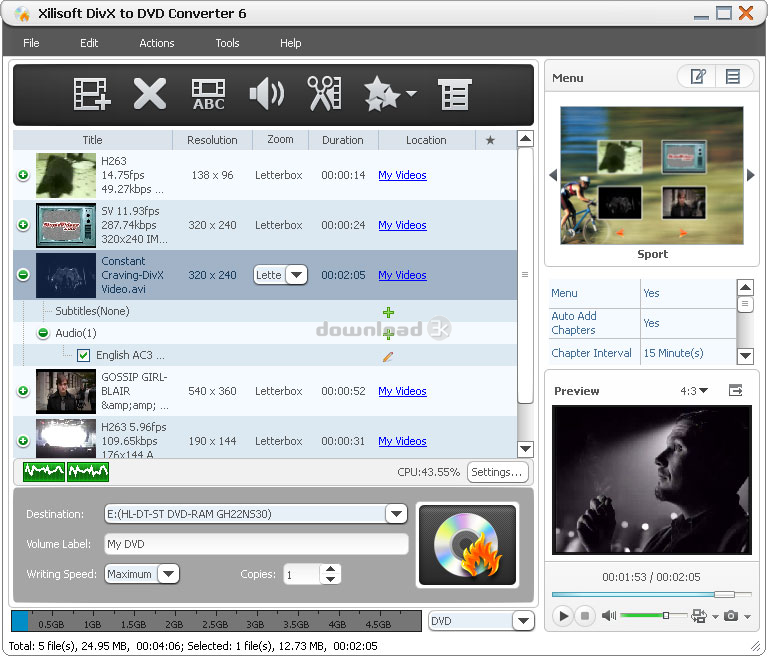Open My Videos link for 00:00:31 row
Image resolution: width=768 pixels, height=656 pixels.
coord(402,441)
